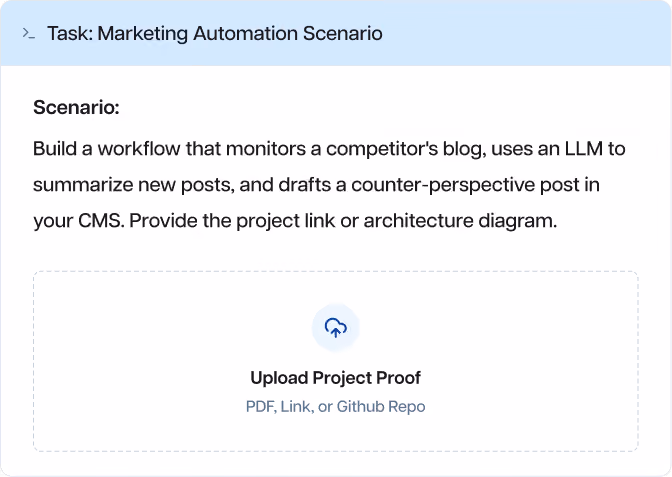Click the words Build a workflow

(x=107, y=149)
